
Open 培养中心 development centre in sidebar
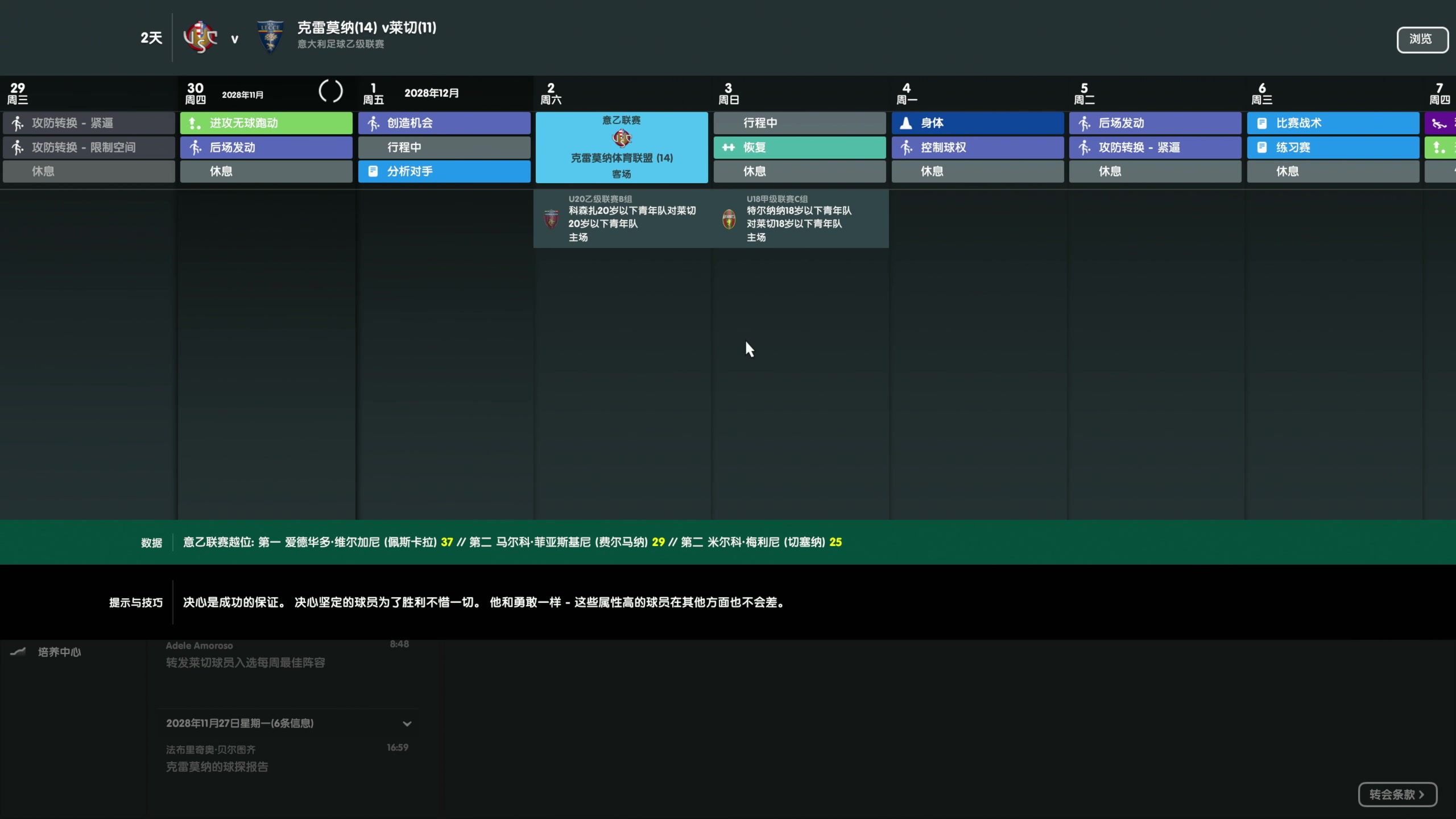pyautogui.click(x=59, y=652)
